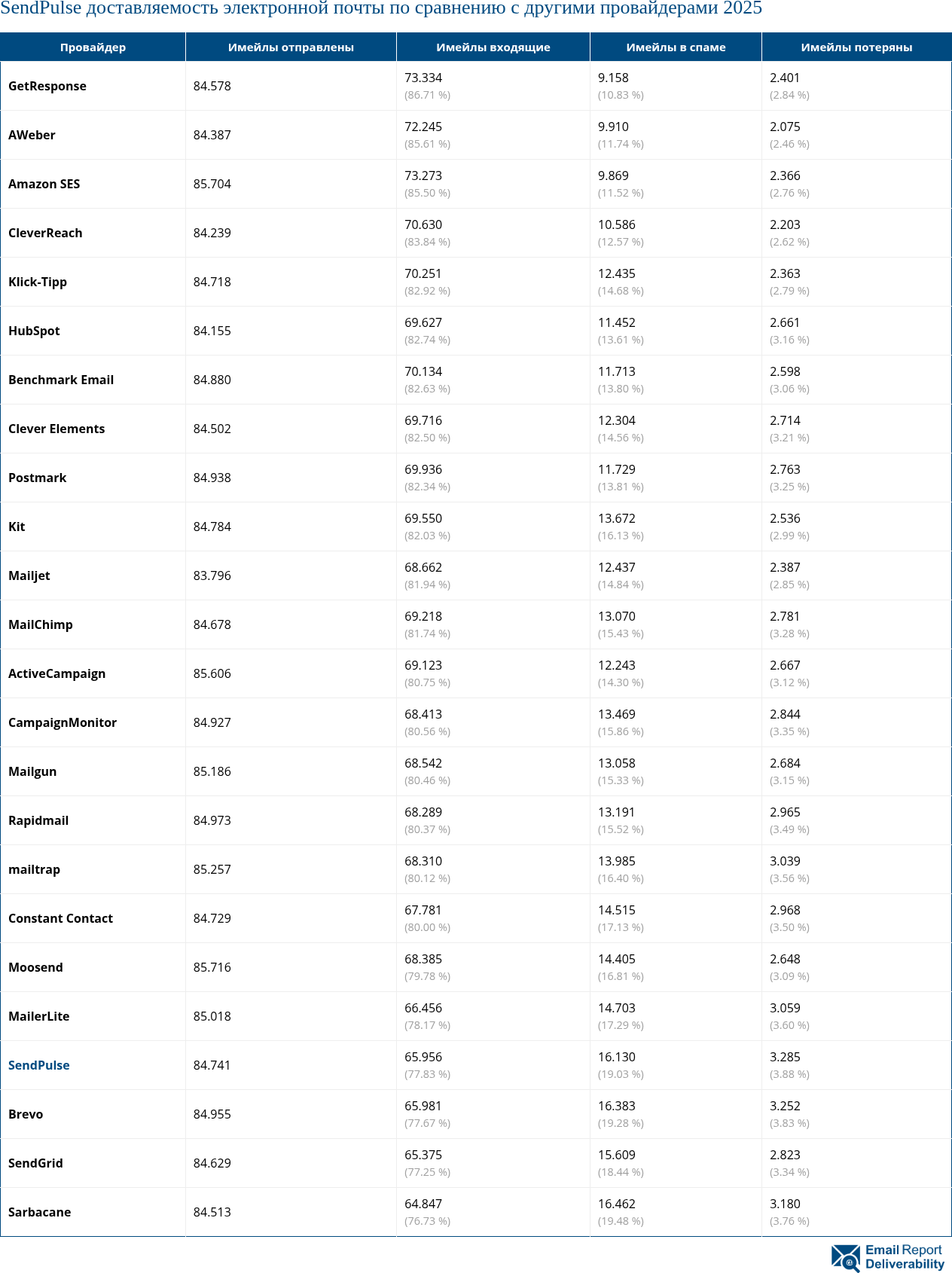The height and width of the screenshot is (1273, 952).
Task: Click the Email Report Deliverability text
Action: tap(904, 1257)
